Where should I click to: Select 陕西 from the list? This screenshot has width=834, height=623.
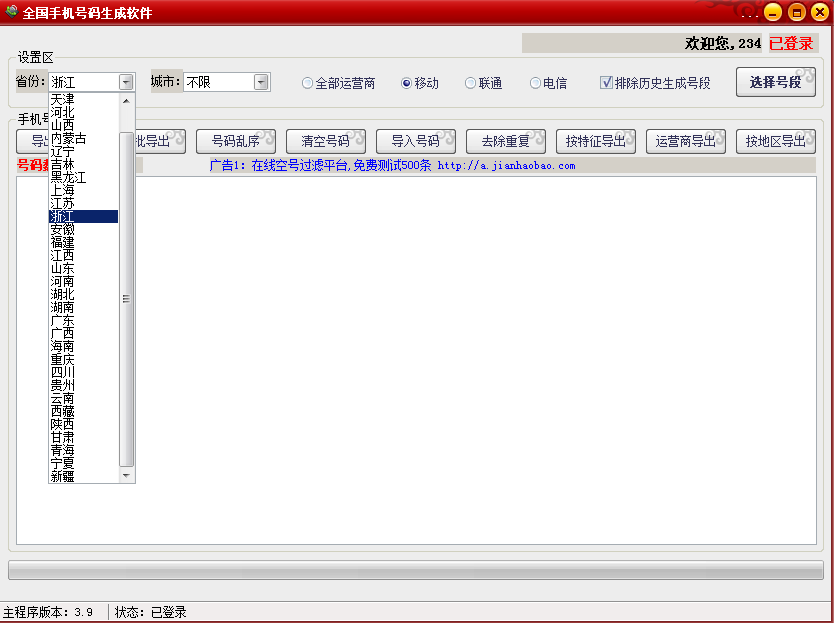pos(84,425)
